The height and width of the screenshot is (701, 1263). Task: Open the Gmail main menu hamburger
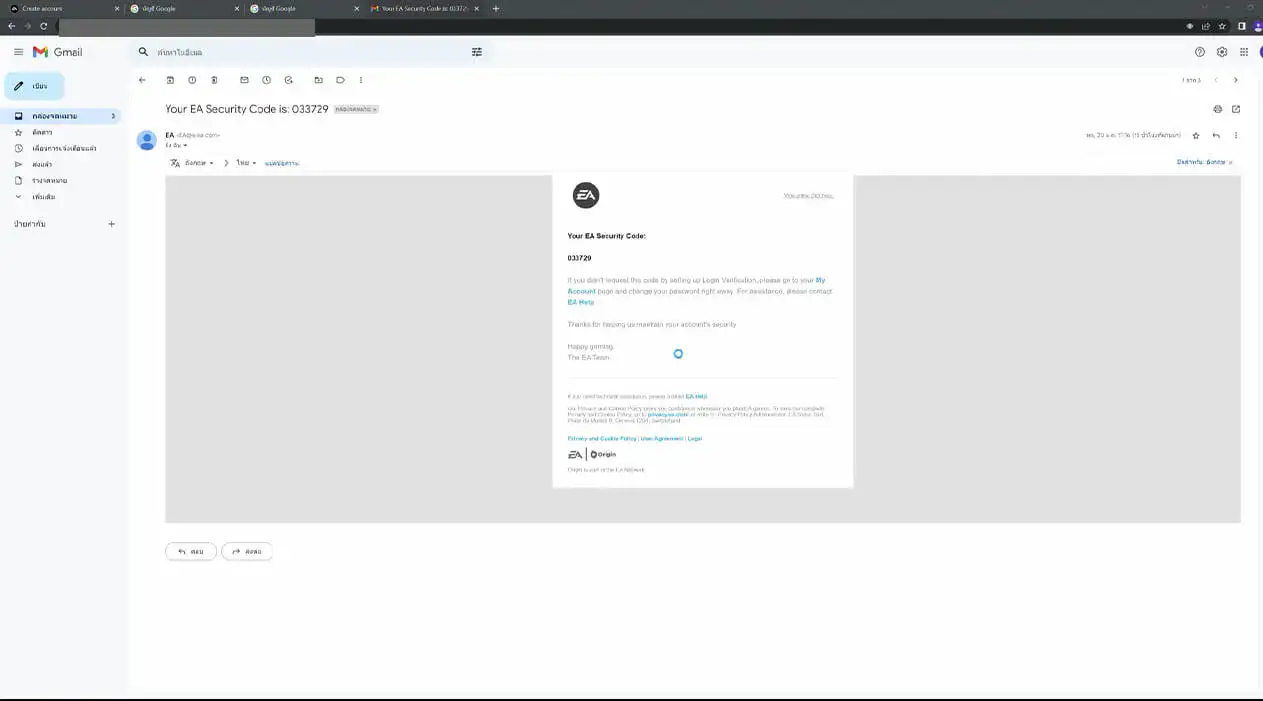[x=18, y=52]
